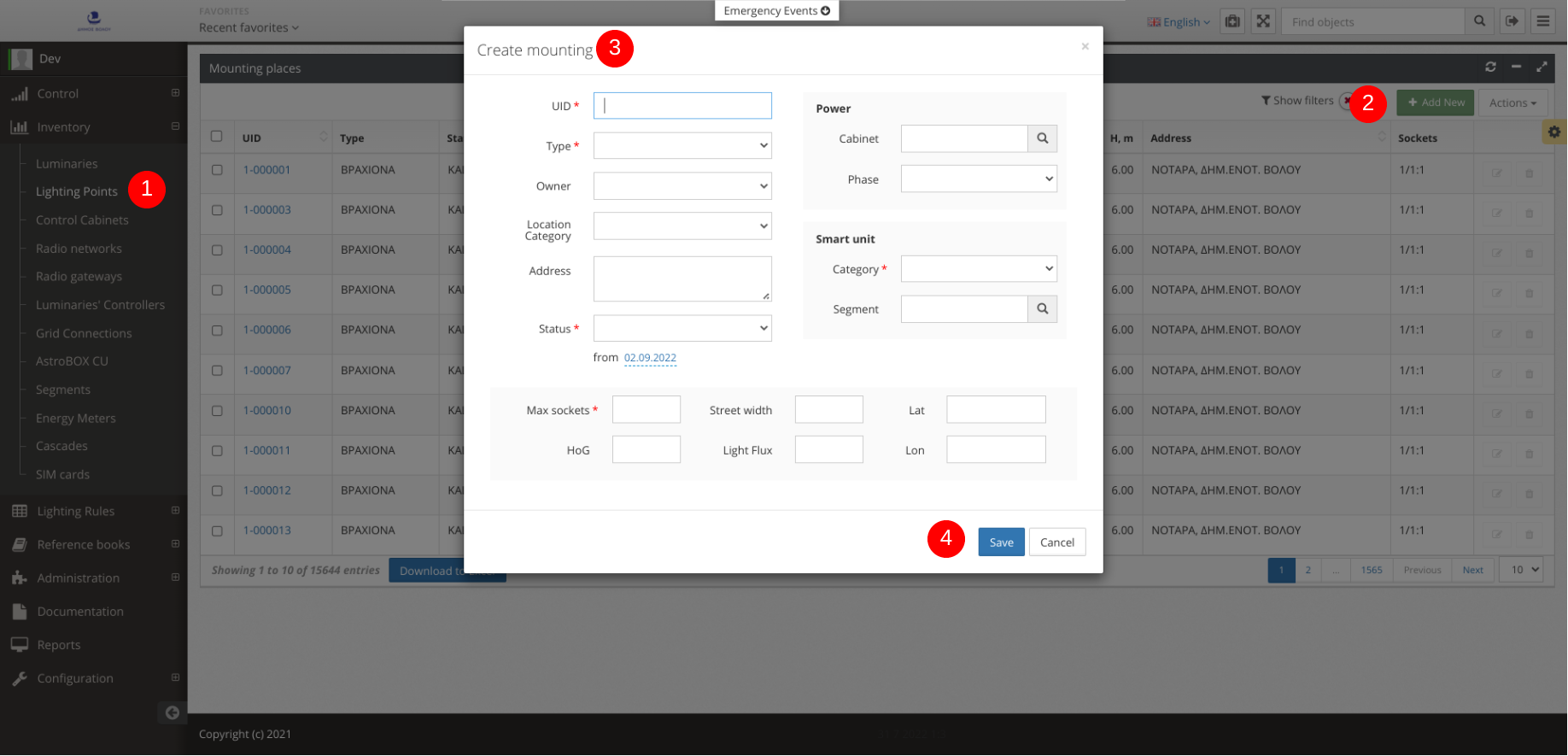
Task: Select Control Cabinets in Inventory menu
Action: pos(82,220)
